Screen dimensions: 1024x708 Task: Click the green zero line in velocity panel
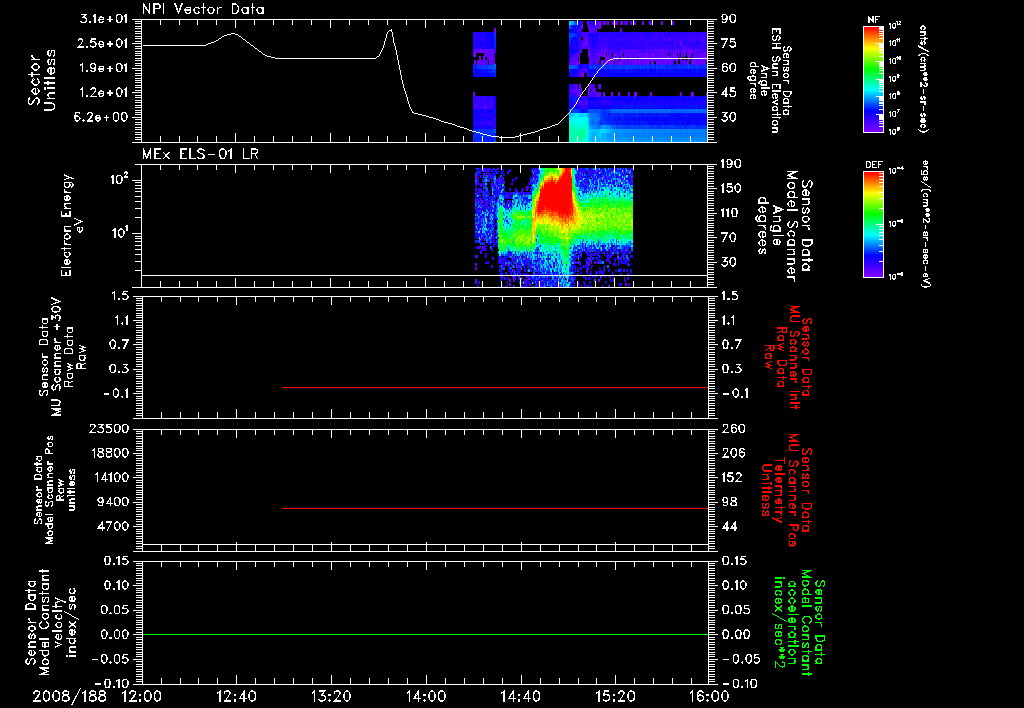[x=425, y=634]
